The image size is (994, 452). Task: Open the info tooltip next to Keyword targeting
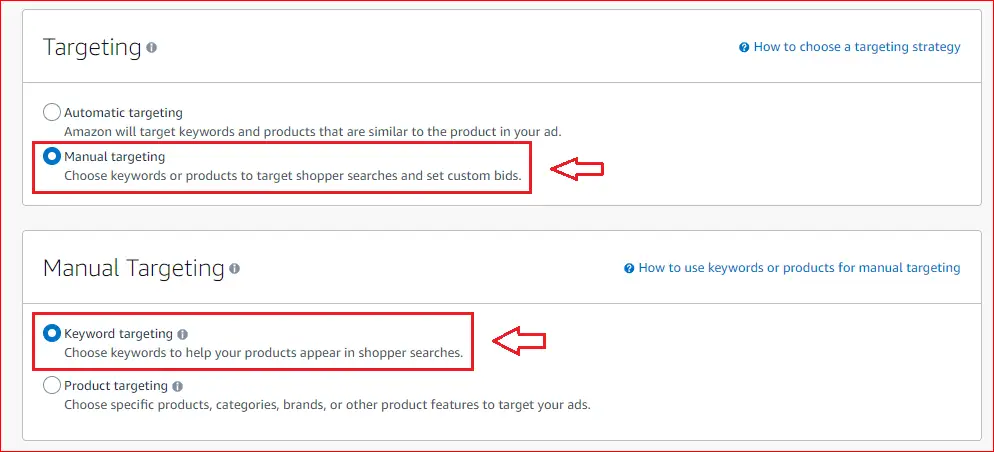click(x=183, y=334)
